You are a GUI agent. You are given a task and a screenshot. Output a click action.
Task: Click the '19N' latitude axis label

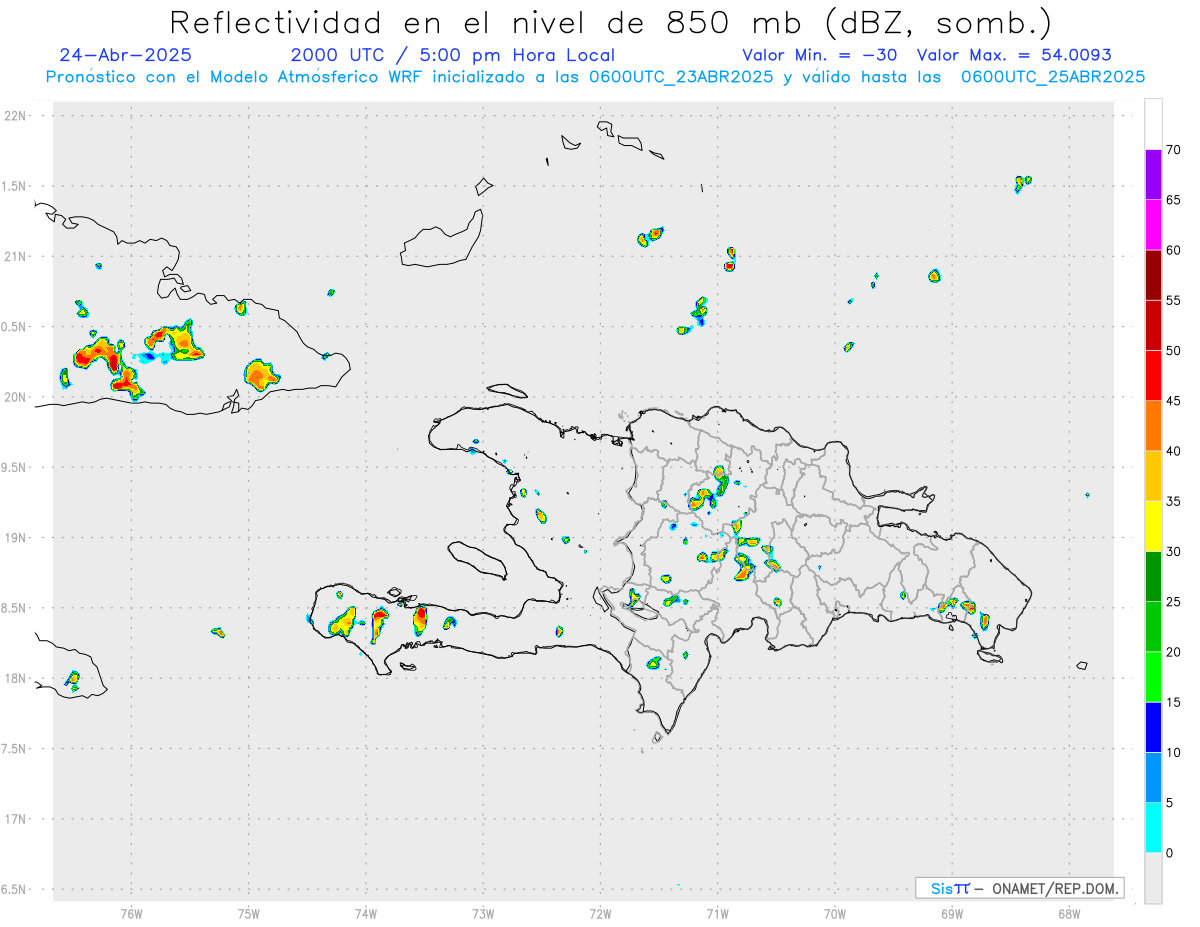coord(17,537)
